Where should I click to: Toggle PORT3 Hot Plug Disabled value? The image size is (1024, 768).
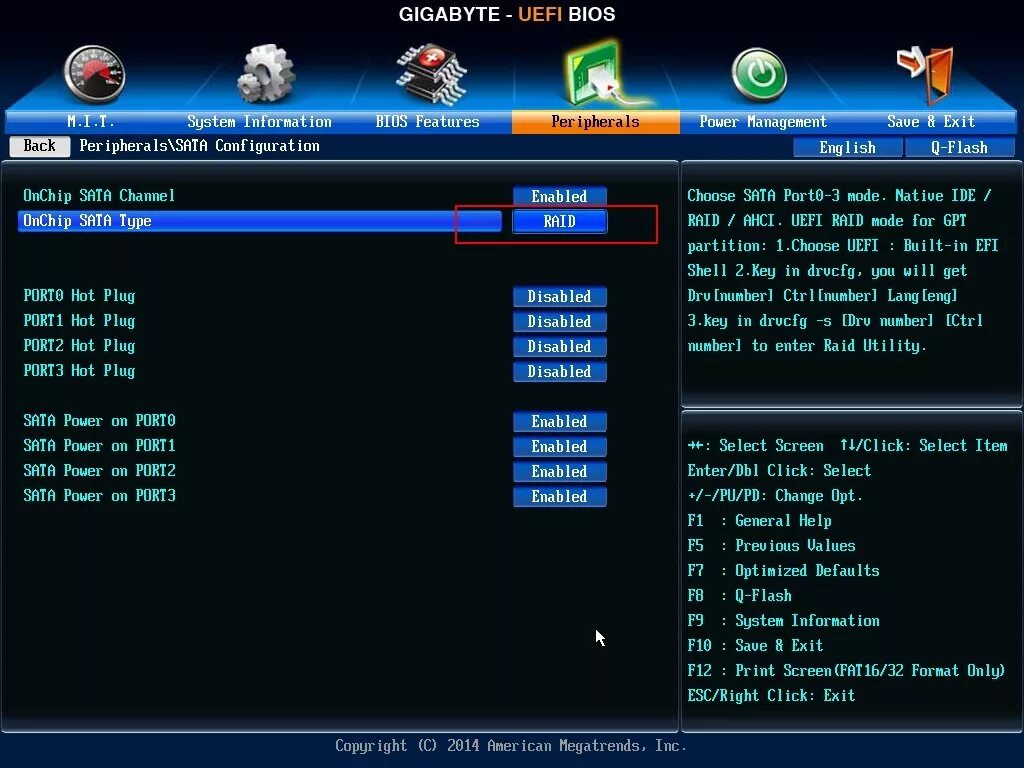[x=560, y=372]
